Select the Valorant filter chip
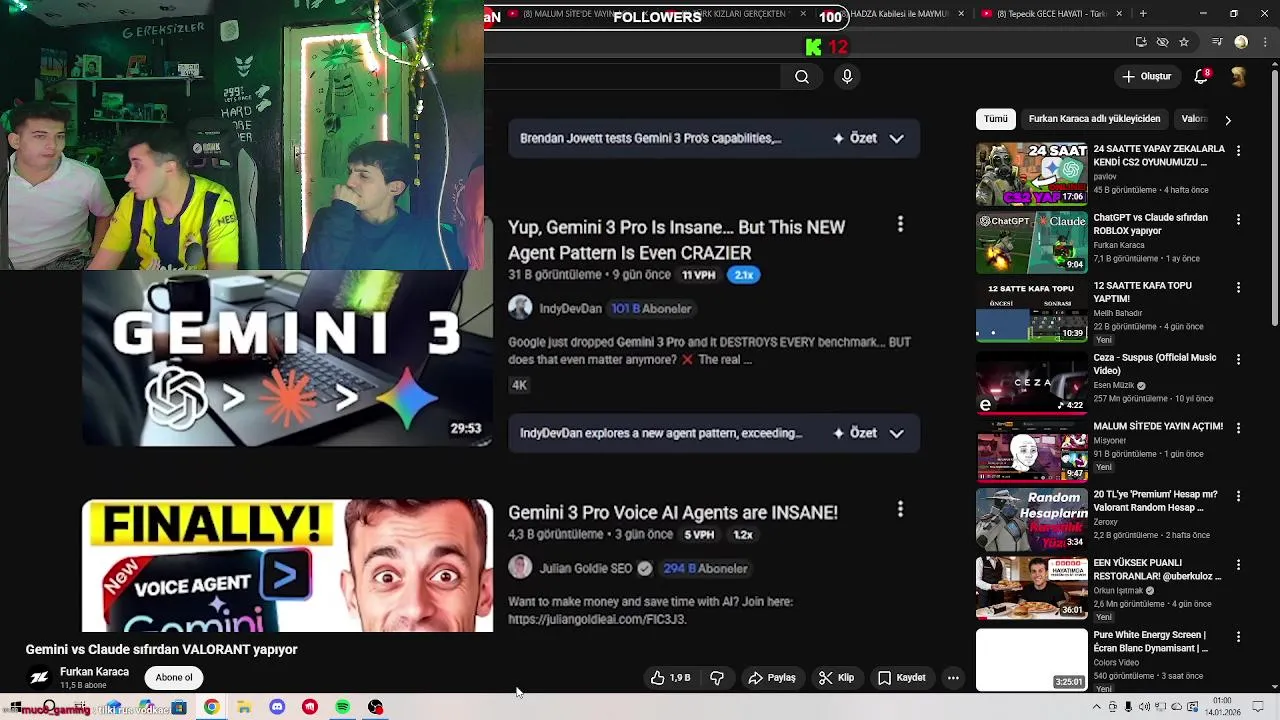1280x720 pixels. (1194, 119)
